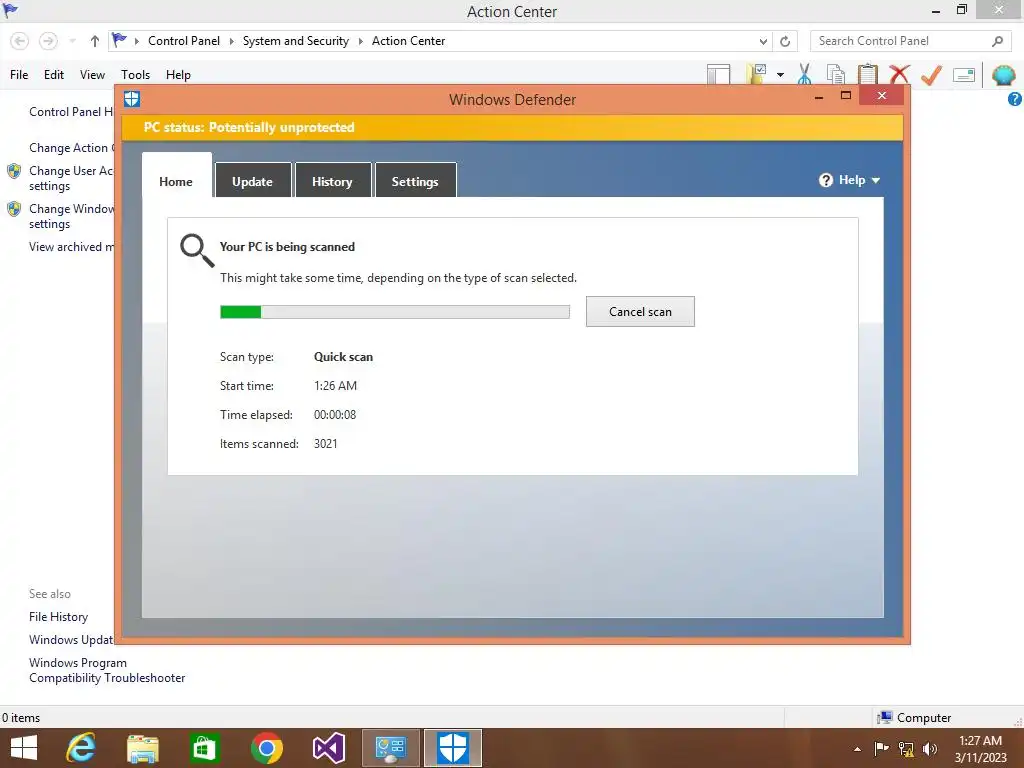The width and height of the screenshot is (1024, 768).
Task: Click the scan progress bar
Action: [x=394, y=312]
